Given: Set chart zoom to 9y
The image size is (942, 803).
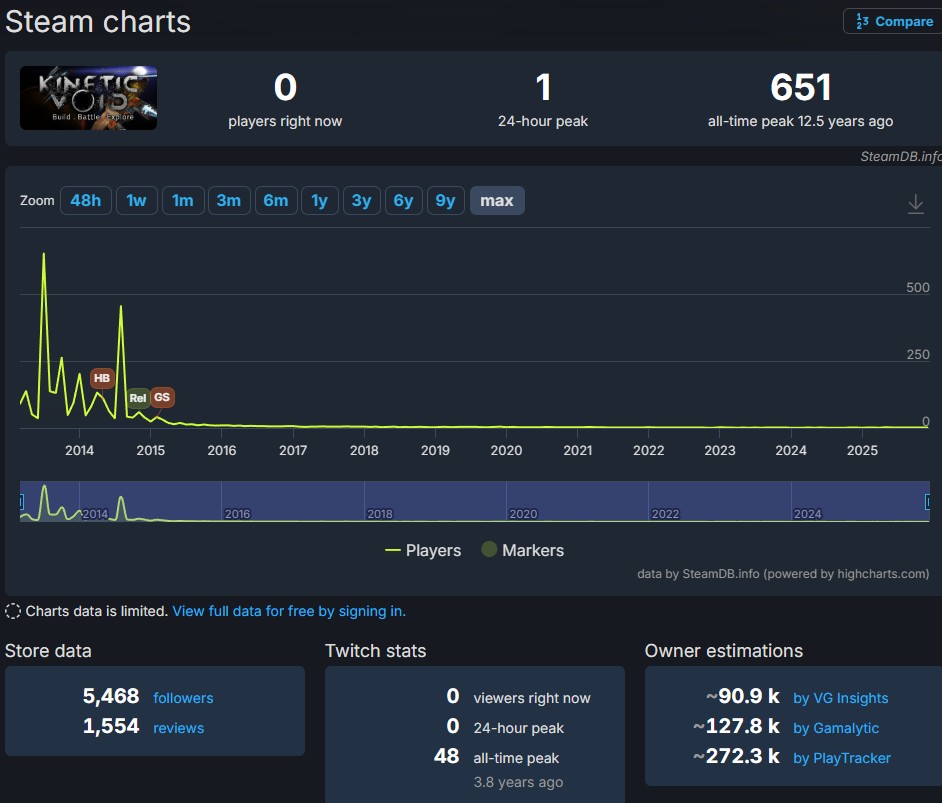Looking at the screenshot, I should 445,201.
